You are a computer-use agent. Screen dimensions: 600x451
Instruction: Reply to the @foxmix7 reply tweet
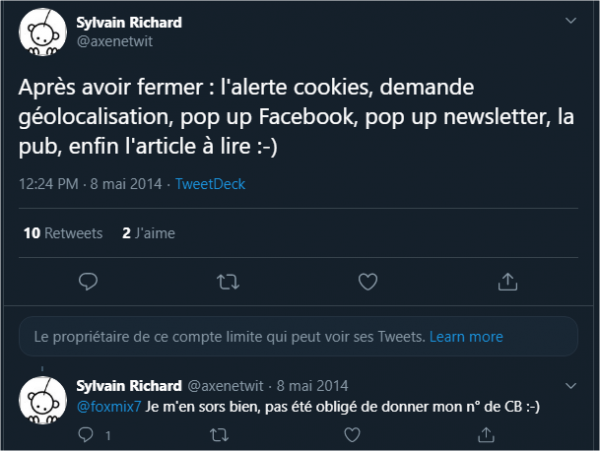(86, 435)
